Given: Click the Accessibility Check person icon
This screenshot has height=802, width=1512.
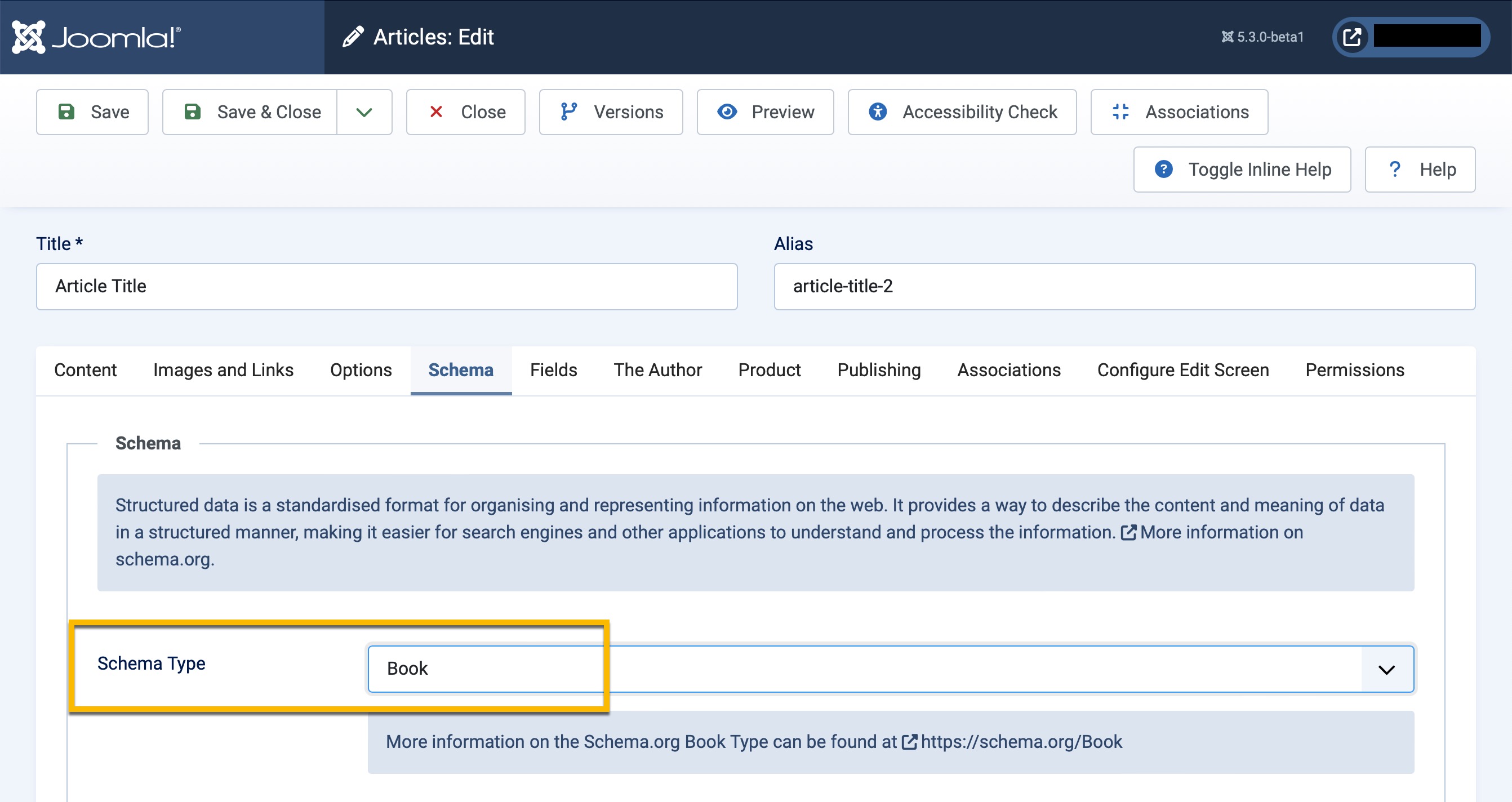Looking at the screenshot, I should click(x=878, y=112).
